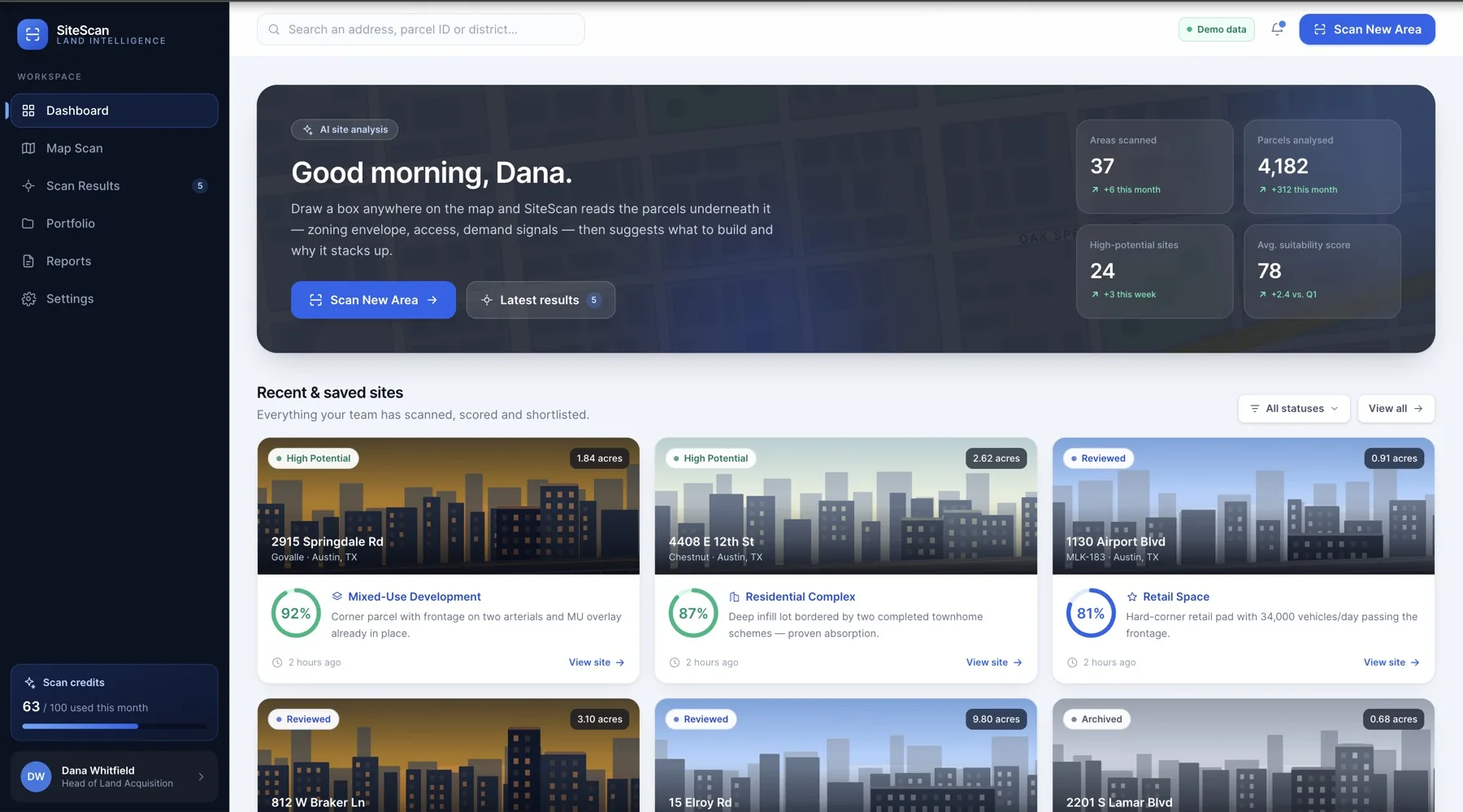
Task: Click the 92% score ring
Action: 296,614
